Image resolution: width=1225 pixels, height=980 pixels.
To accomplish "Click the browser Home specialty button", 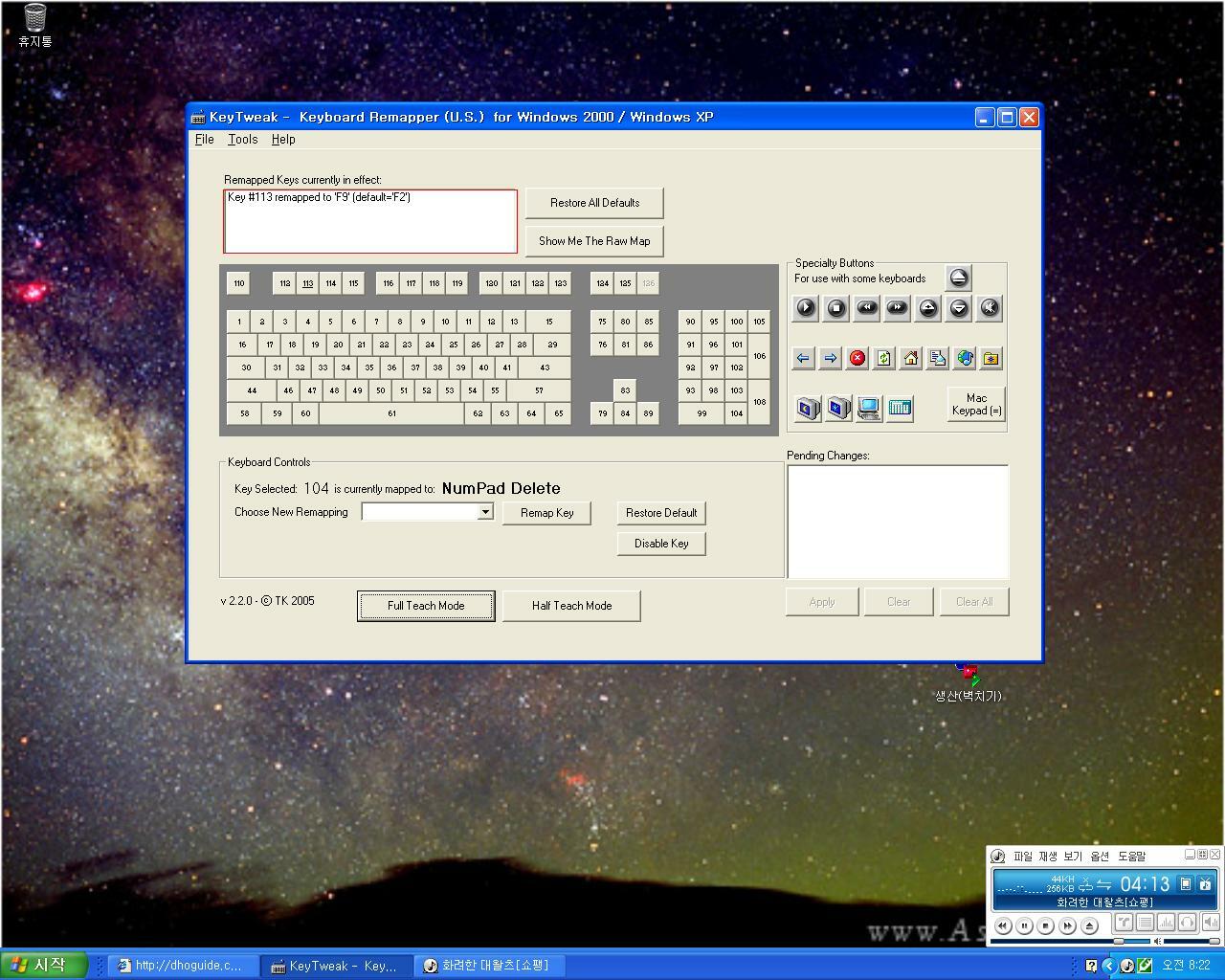I will click(x=911, y=358).
